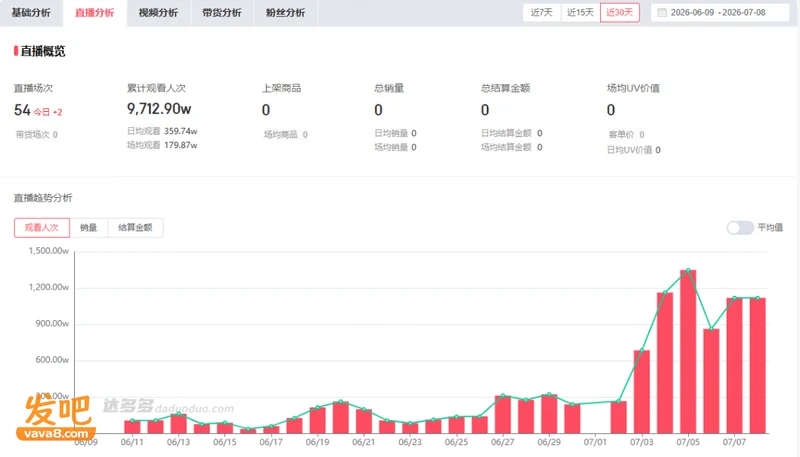This screenshot has height=457, width=800.
Task: Open the date range picker field
Action: (720, 13)
